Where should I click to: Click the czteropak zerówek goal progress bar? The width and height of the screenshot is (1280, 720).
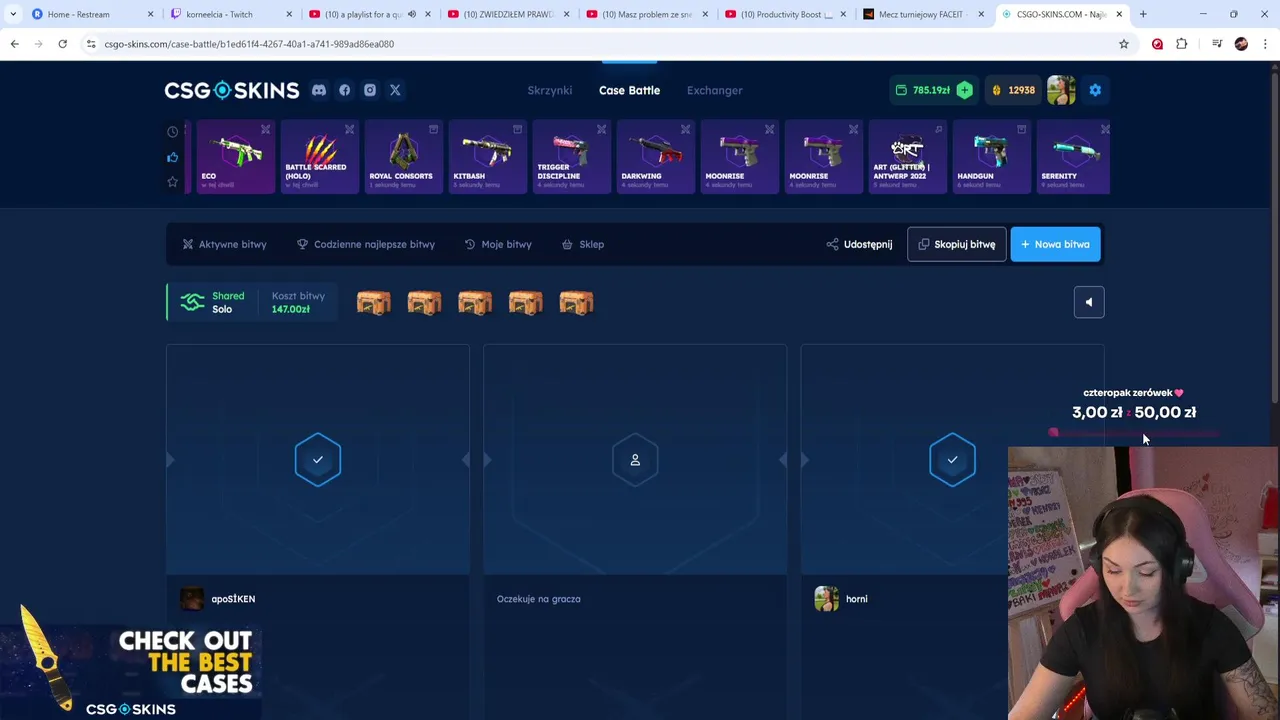1134,433
